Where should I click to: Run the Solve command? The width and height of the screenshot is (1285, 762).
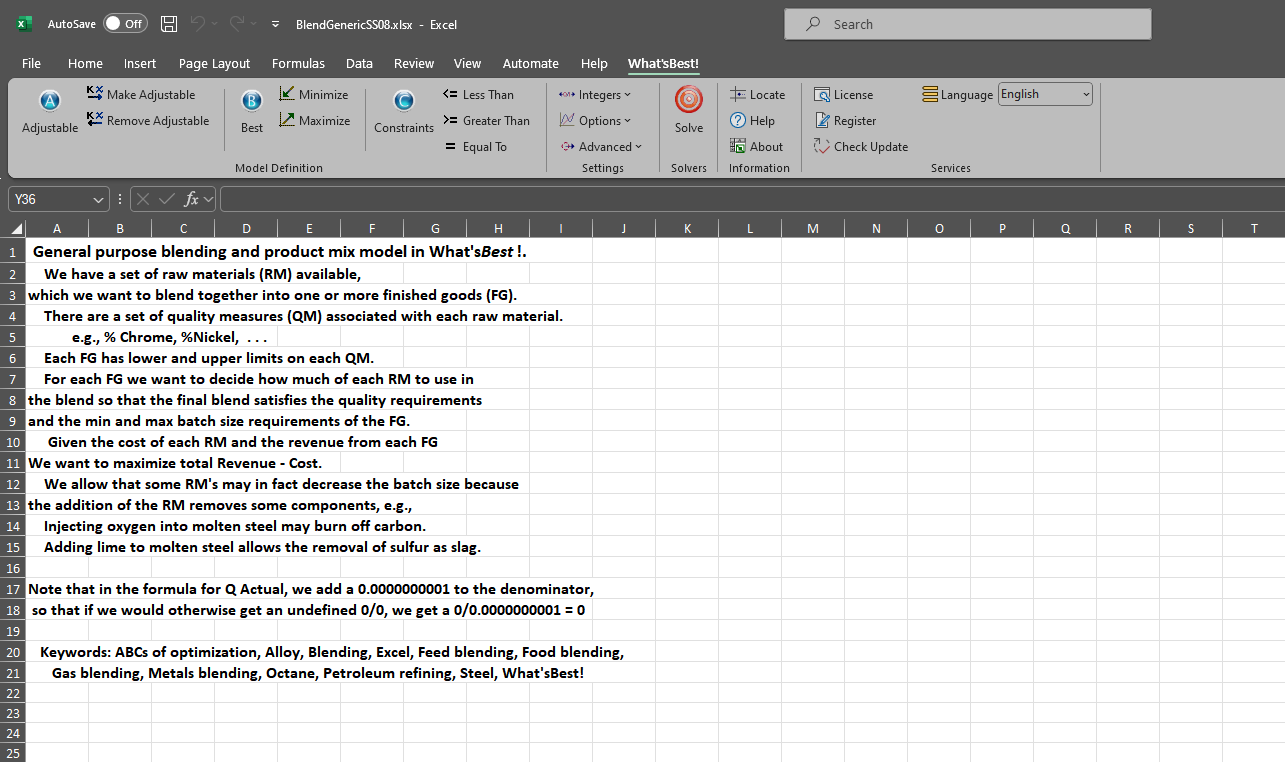click(689, 111)
